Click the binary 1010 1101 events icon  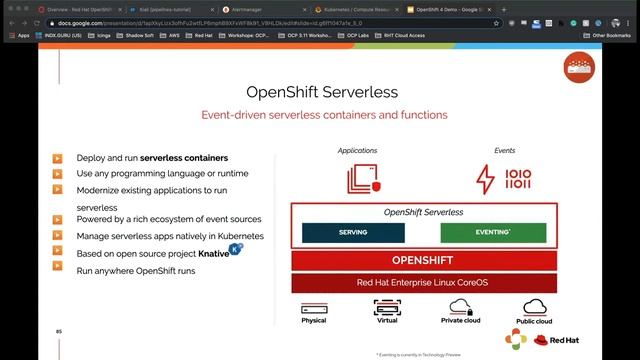coord(518,179)
